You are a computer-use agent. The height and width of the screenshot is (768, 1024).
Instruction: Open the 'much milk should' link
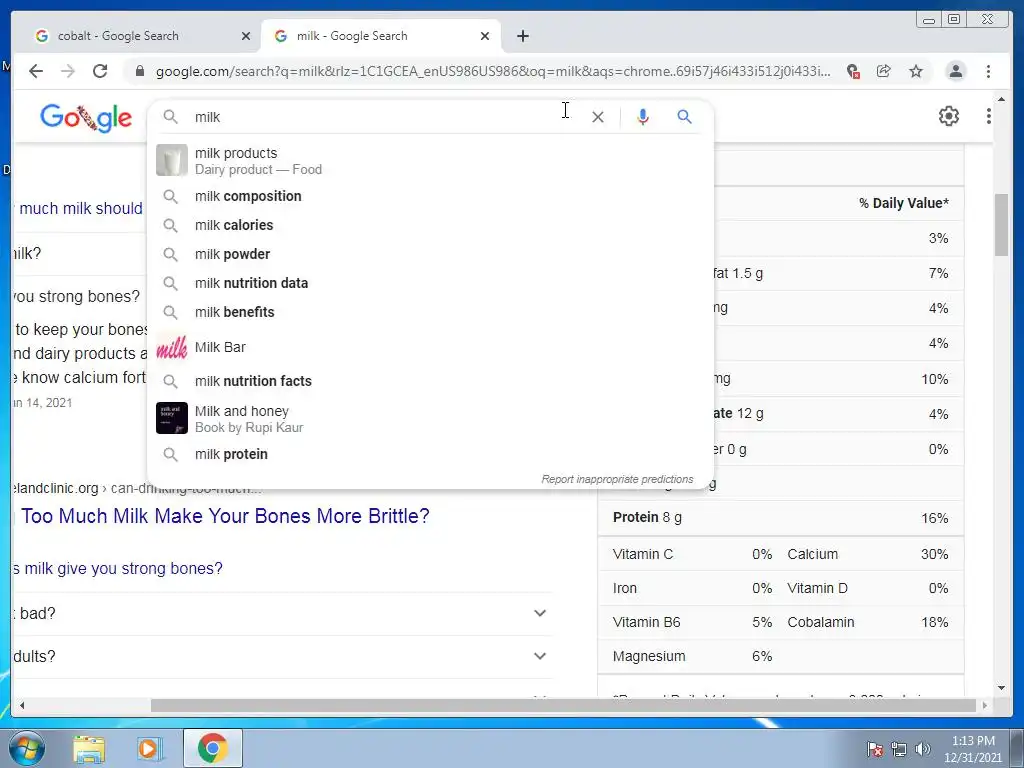[x=81, y=208]
